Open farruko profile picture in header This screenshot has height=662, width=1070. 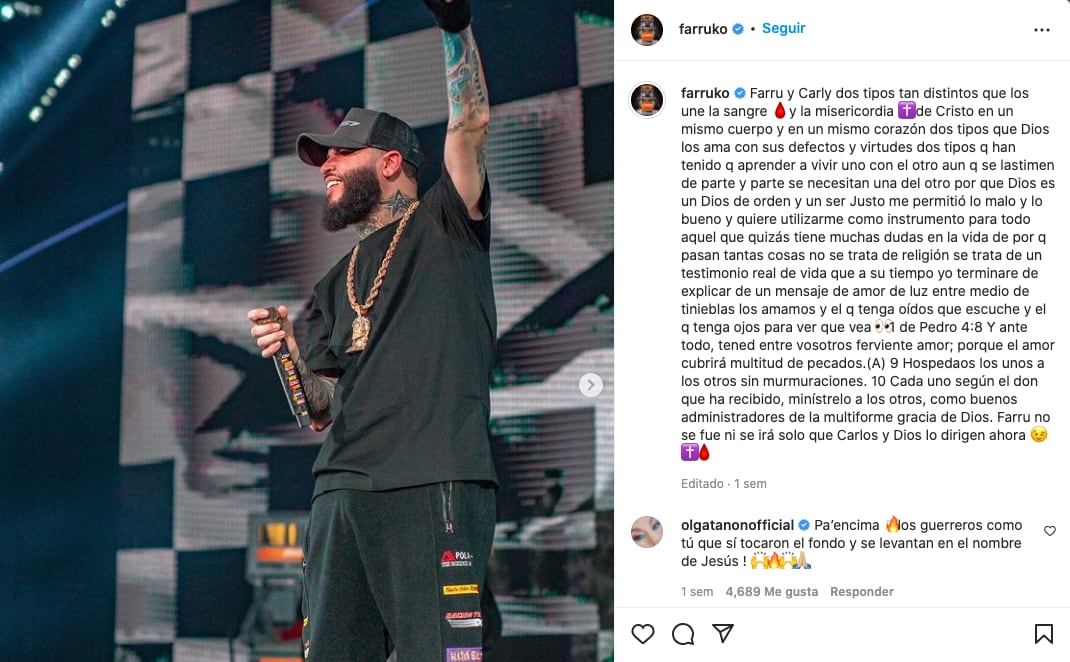(x=646, y=29)
